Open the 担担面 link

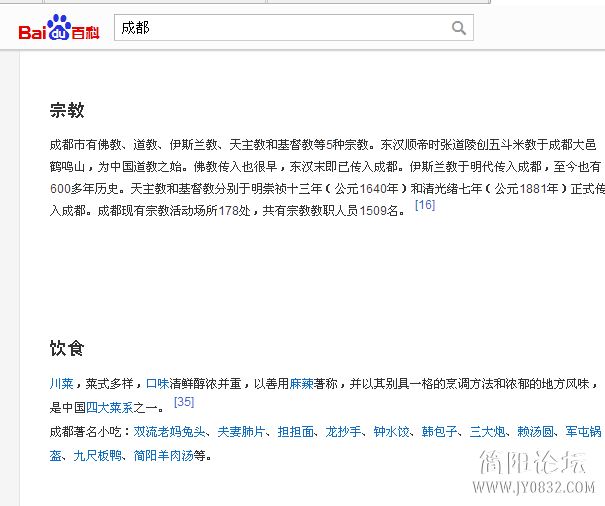pyautogui.click(x=296, y=432)
